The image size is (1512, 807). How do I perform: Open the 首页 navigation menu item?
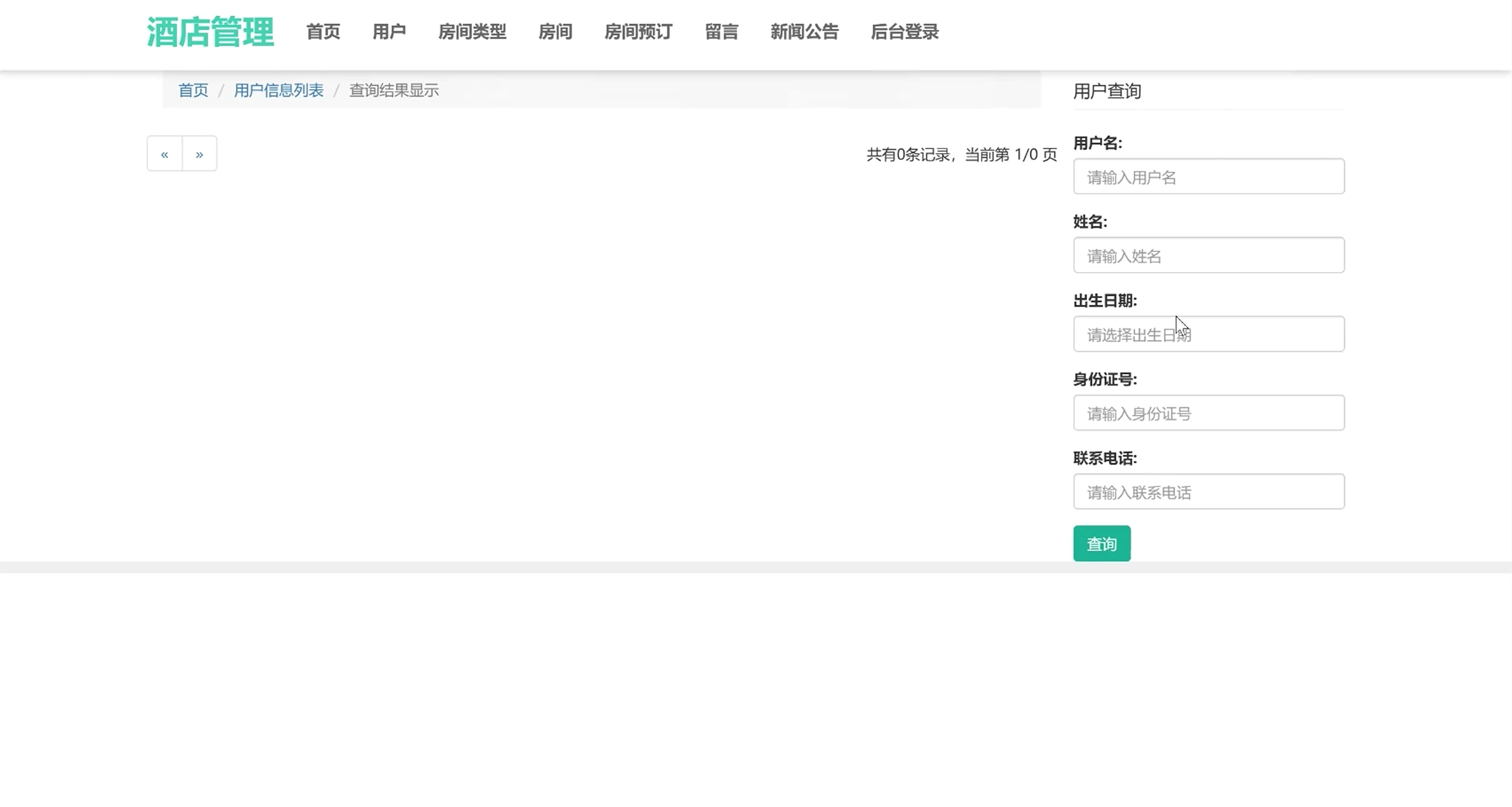323,31
